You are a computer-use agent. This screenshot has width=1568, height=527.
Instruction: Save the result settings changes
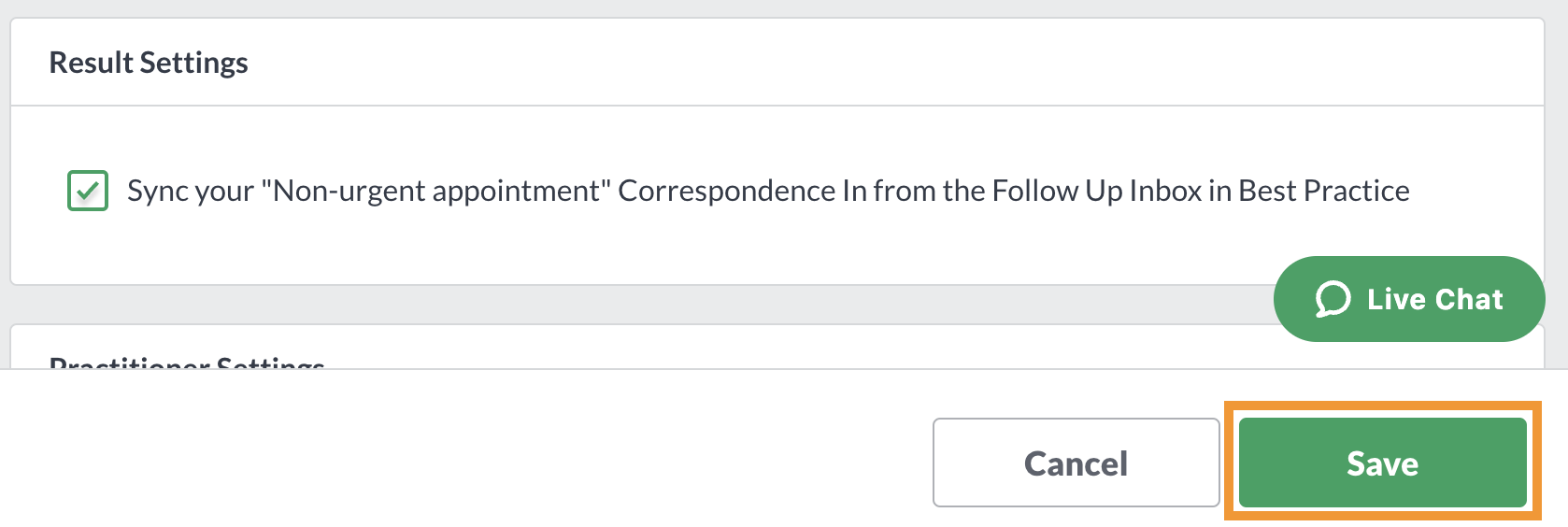pos(1382,463)
